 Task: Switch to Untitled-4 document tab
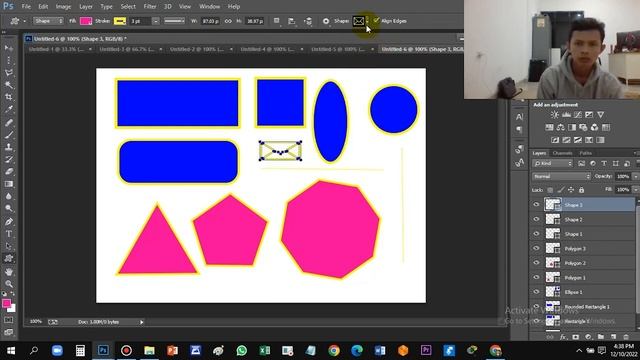(268, 49)
